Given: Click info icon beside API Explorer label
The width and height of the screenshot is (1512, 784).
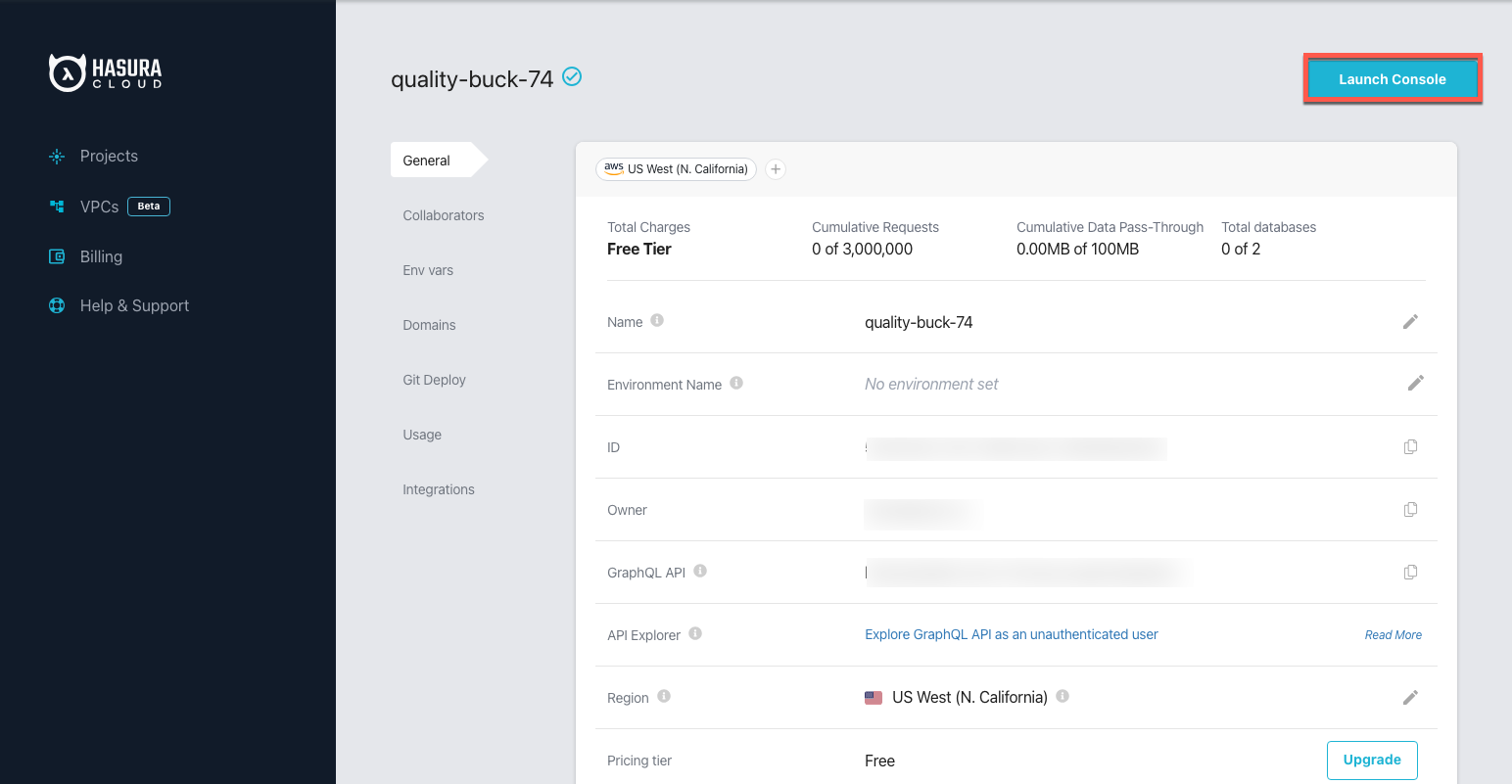Looking at the screenshot, I should coord(695,634).
